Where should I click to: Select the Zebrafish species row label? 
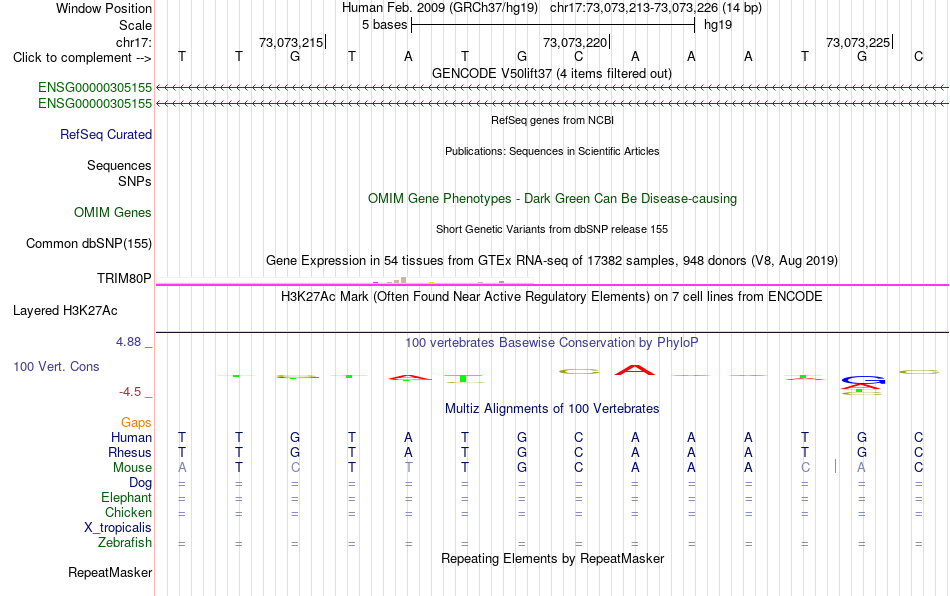tap(125, 542)
